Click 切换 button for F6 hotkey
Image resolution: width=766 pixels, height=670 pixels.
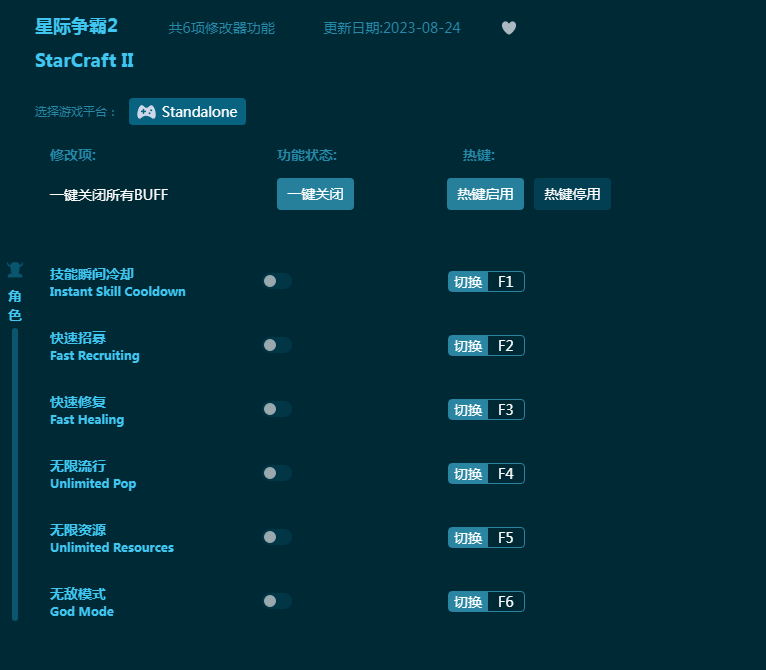468,602
